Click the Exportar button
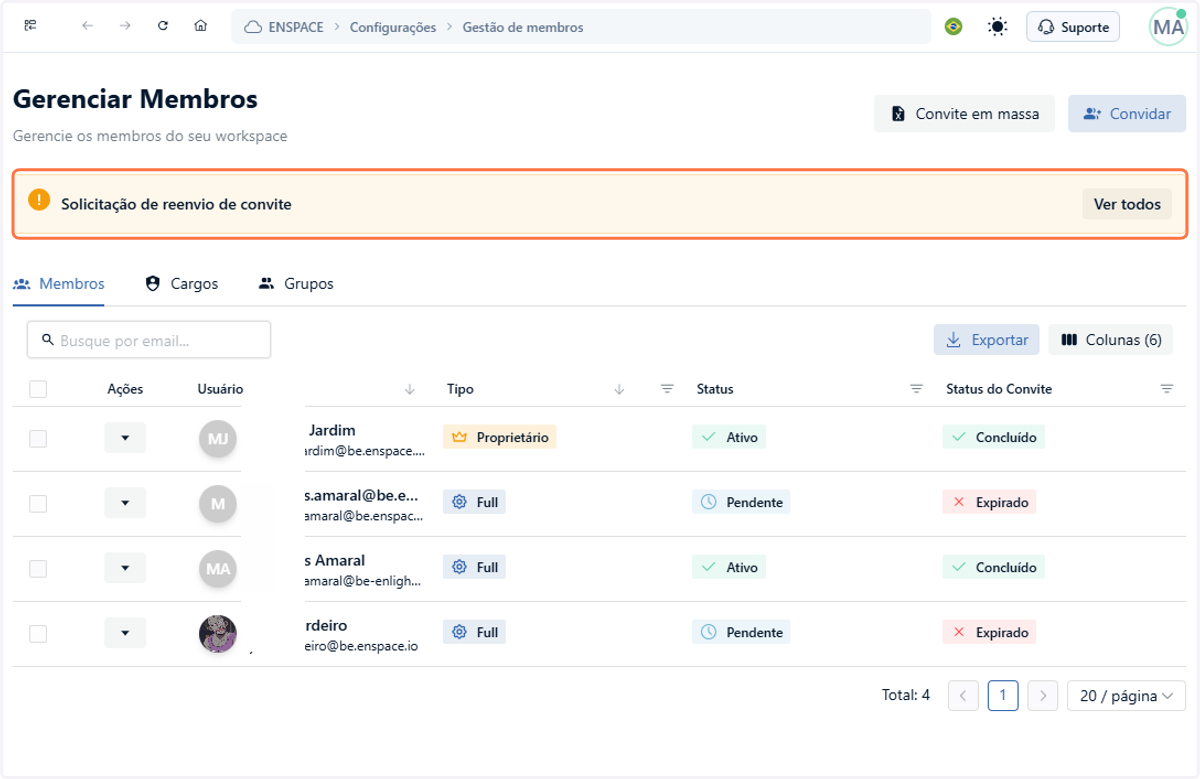The width and height of the screenshot is (1200, 779). click(x=987, y=340)
